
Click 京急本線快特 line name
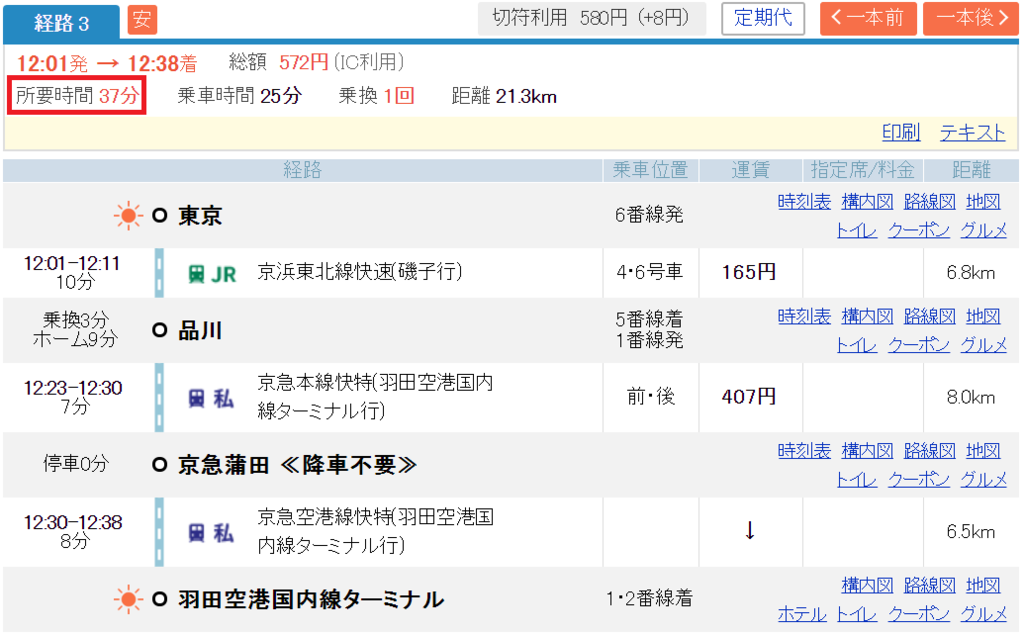pos(375,397)
